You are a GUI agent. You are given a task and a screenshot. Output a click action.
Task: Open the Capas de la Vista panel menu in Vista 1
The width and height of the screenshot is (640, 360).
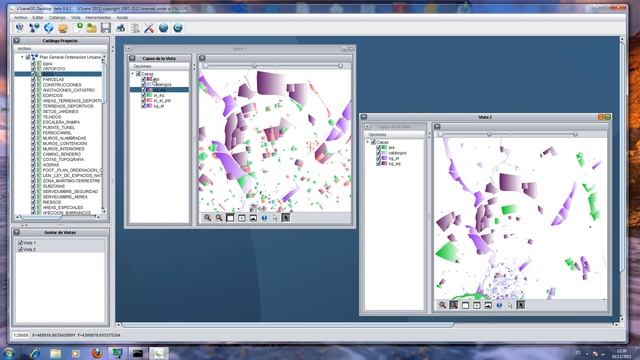point(132,58)
